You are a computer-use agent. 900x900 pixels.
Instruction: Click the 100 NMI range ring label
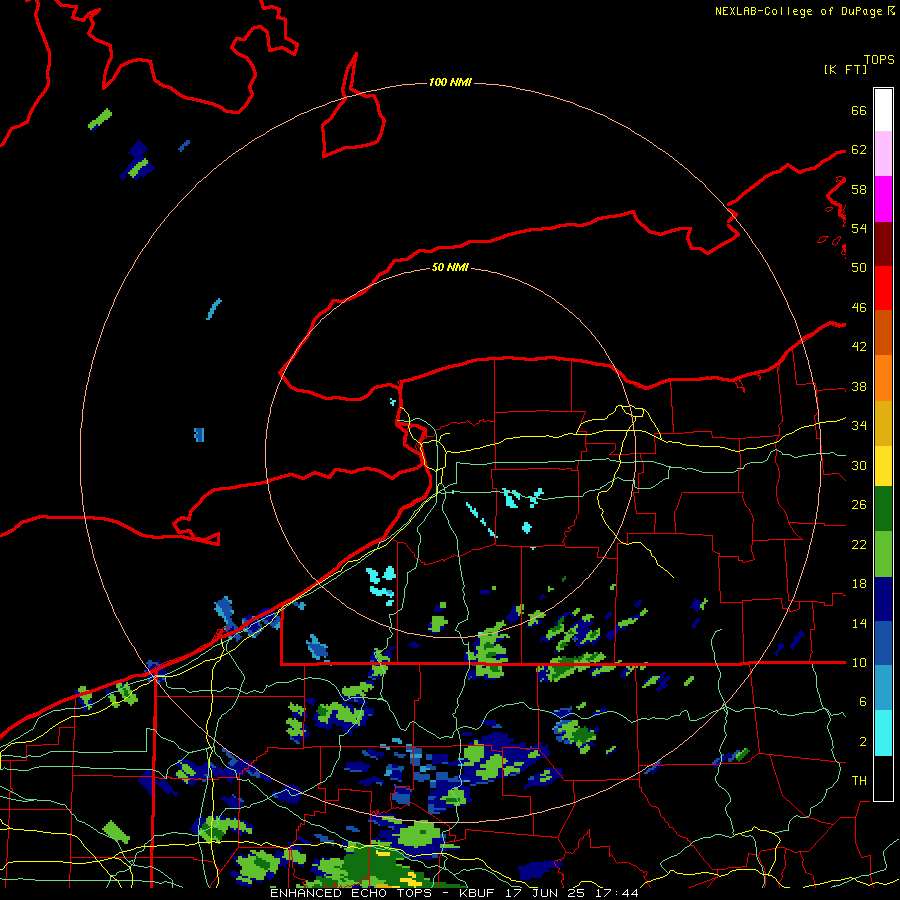pos(450,83)
